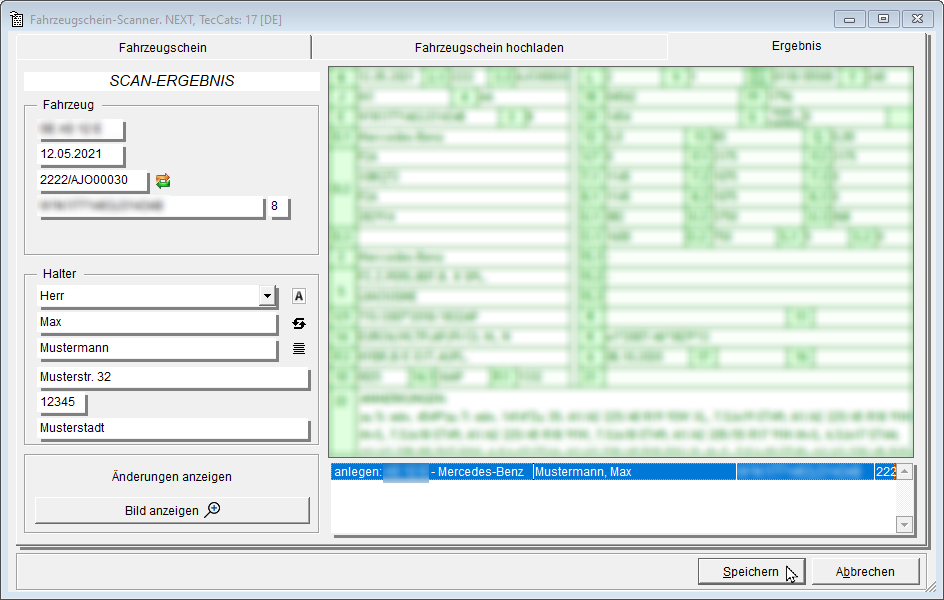Click the result list scroll down arrow

tap(904, 524)
